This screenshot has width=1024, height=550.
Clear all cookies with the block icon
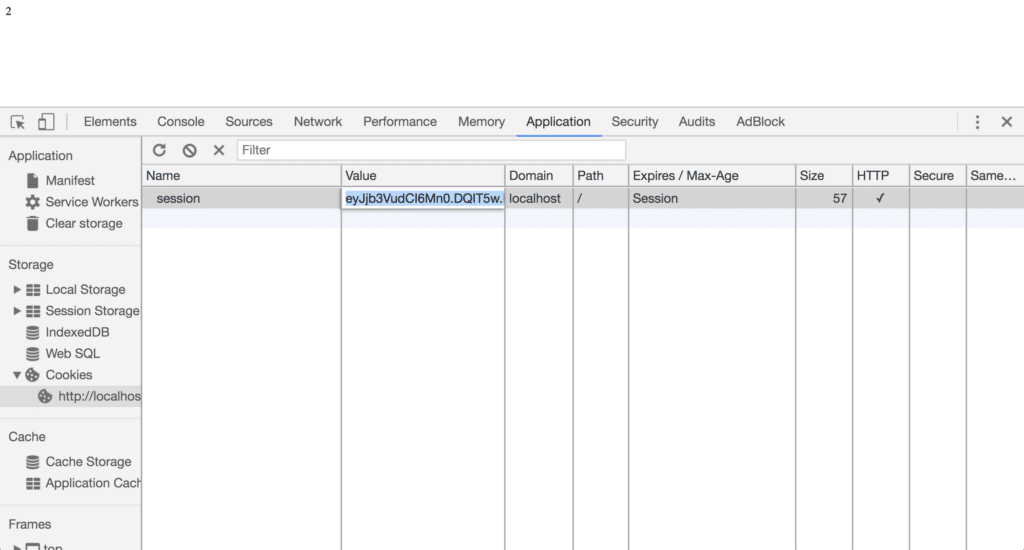click(x=189, y=150)
